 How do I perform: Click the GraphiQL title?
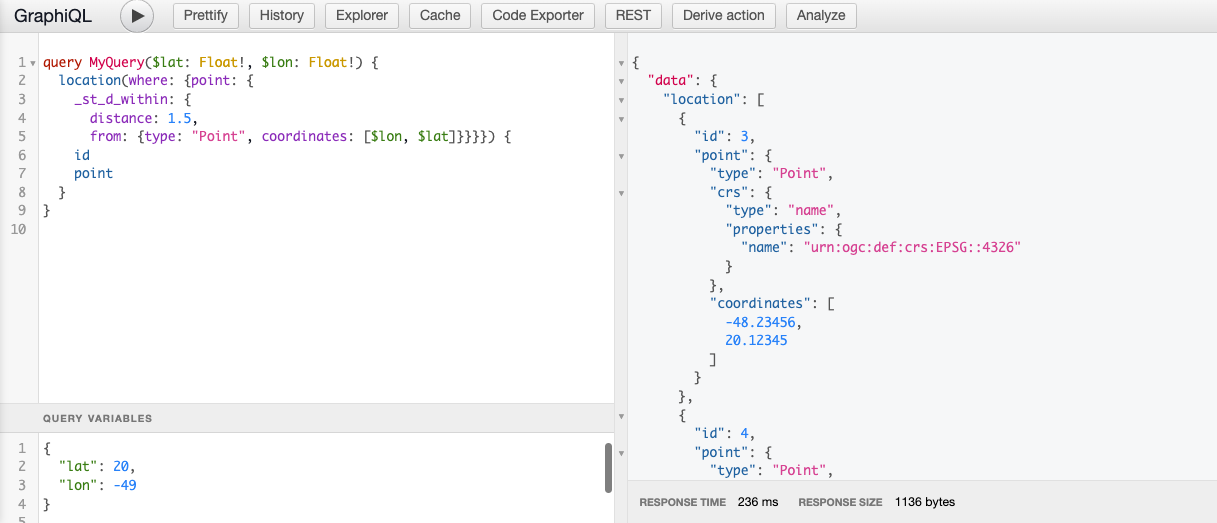coord(55,16)
